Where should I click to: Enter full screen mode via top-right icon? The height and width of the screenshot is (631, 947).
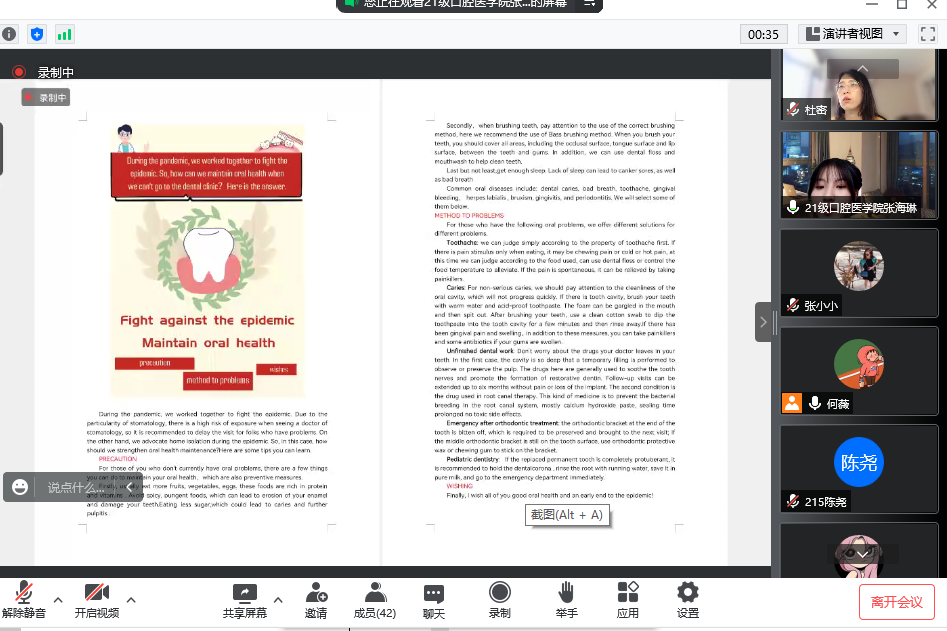(x=927, y=34)
